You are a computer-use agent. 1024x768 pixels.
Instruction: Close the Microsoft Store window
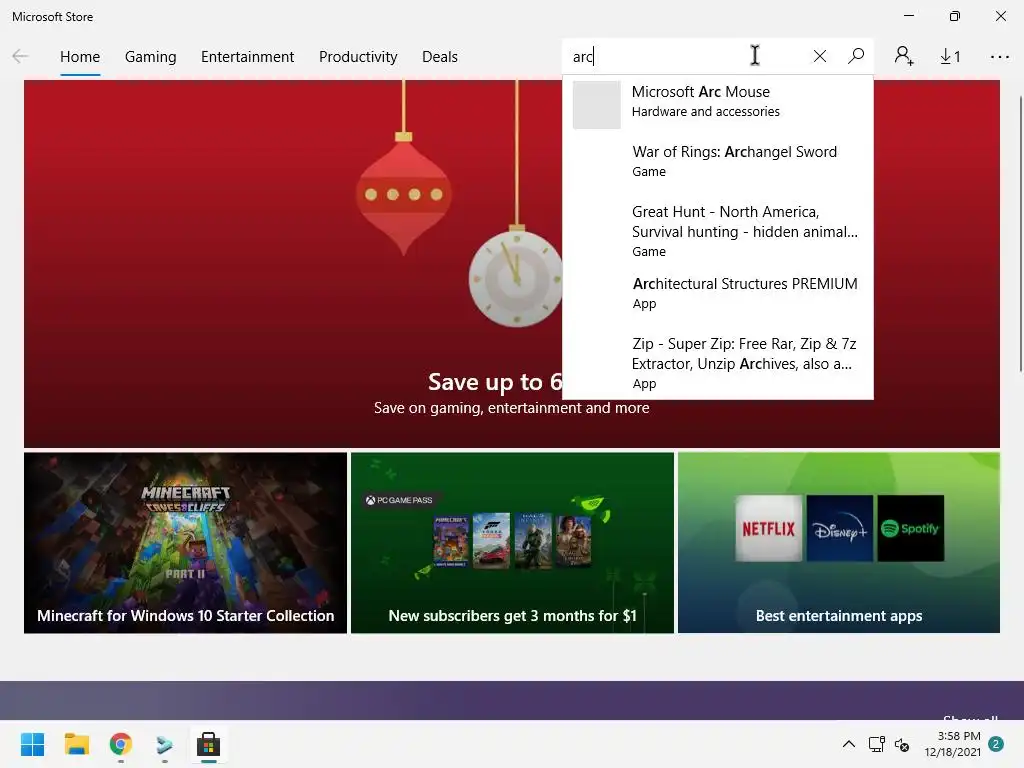pyautogui.click(x=1000, y=16)
